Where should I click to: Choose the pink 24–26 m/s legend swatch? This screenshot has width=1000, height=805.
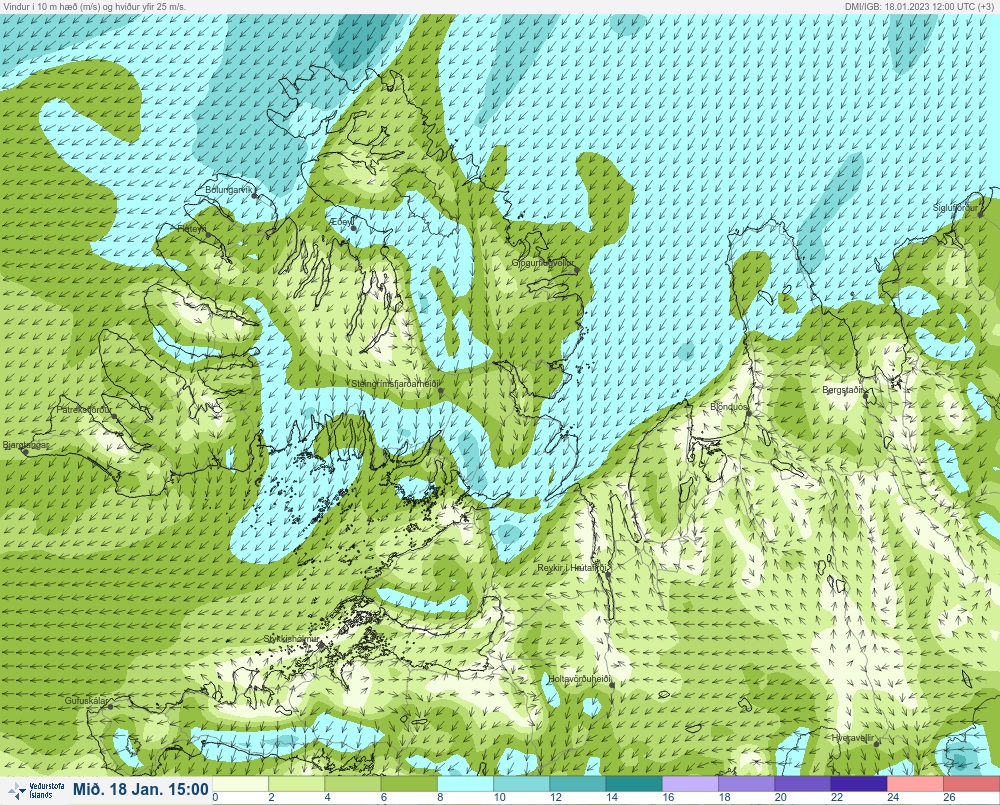(x=914, y=783)
